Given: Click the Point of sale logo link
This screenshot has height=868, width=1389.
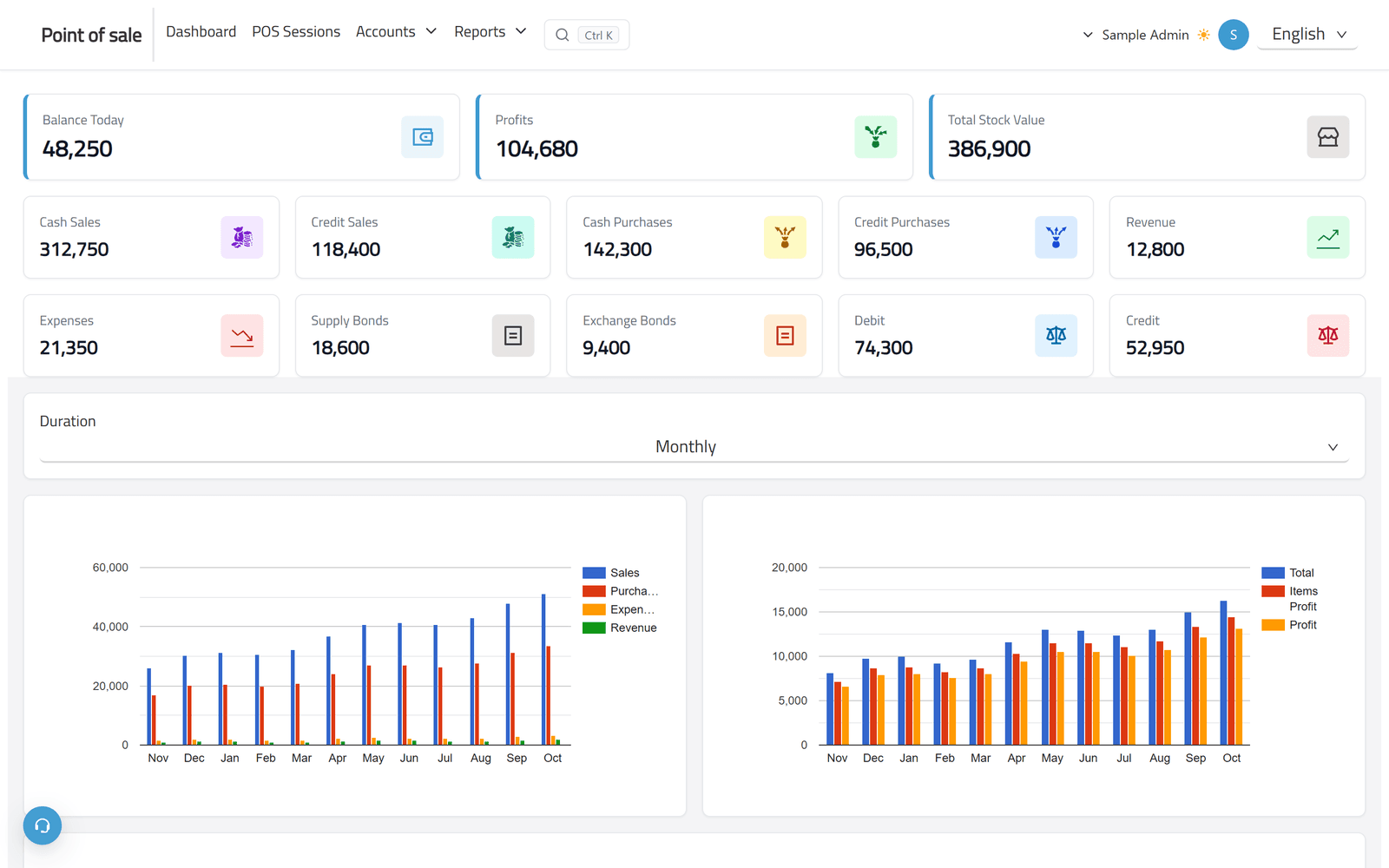Looking at the screenshot, I should pyautogui.click(x=91, y=35).
